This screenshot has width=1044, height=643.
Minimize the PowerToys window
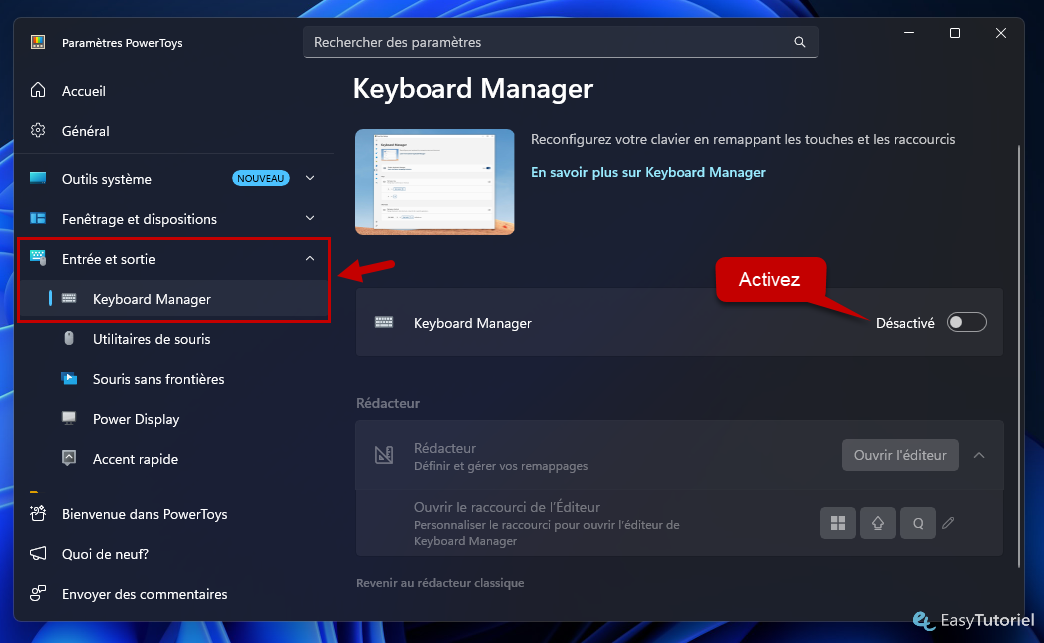pyautogui.click(x=909, y=33)
